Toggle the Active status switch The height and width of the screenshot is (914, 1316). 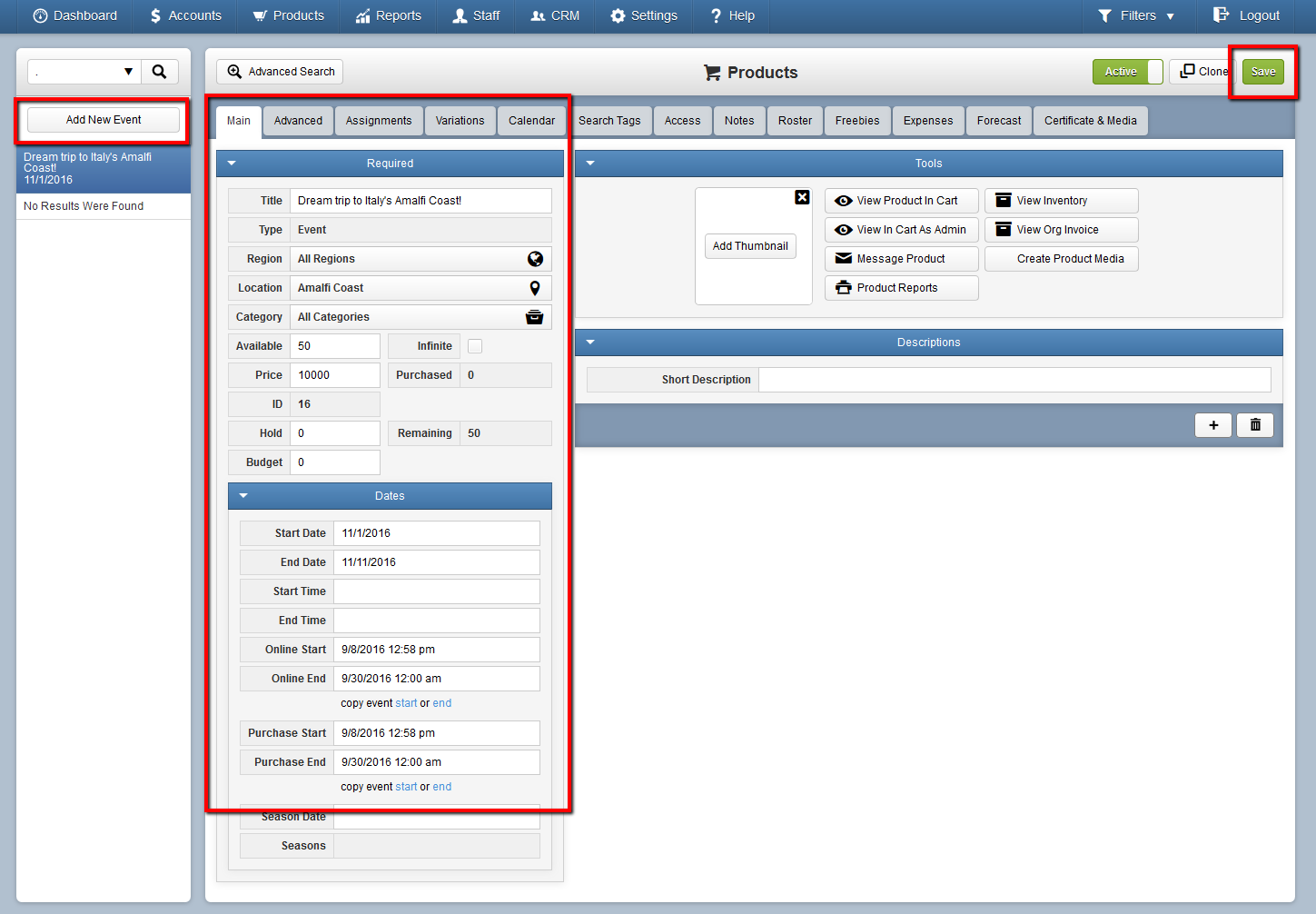tap(1128, 72)
